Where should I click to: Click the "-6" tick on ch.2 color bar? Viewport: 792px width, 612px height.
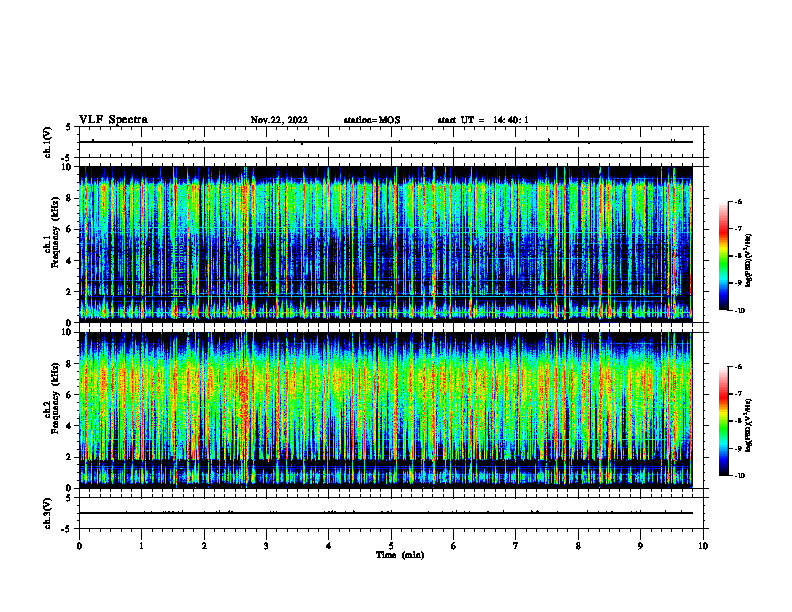pos(738,367)
